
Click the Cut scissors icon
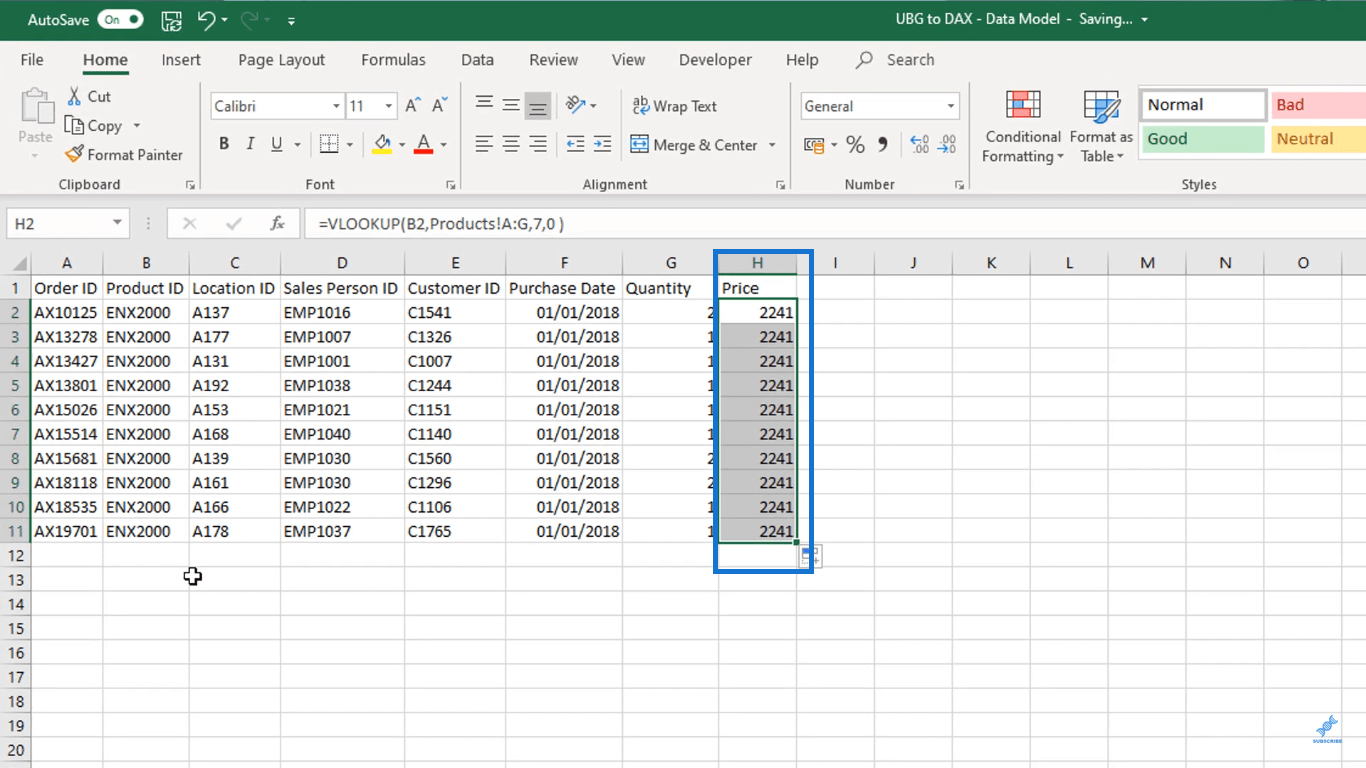[x=75, y=96]
